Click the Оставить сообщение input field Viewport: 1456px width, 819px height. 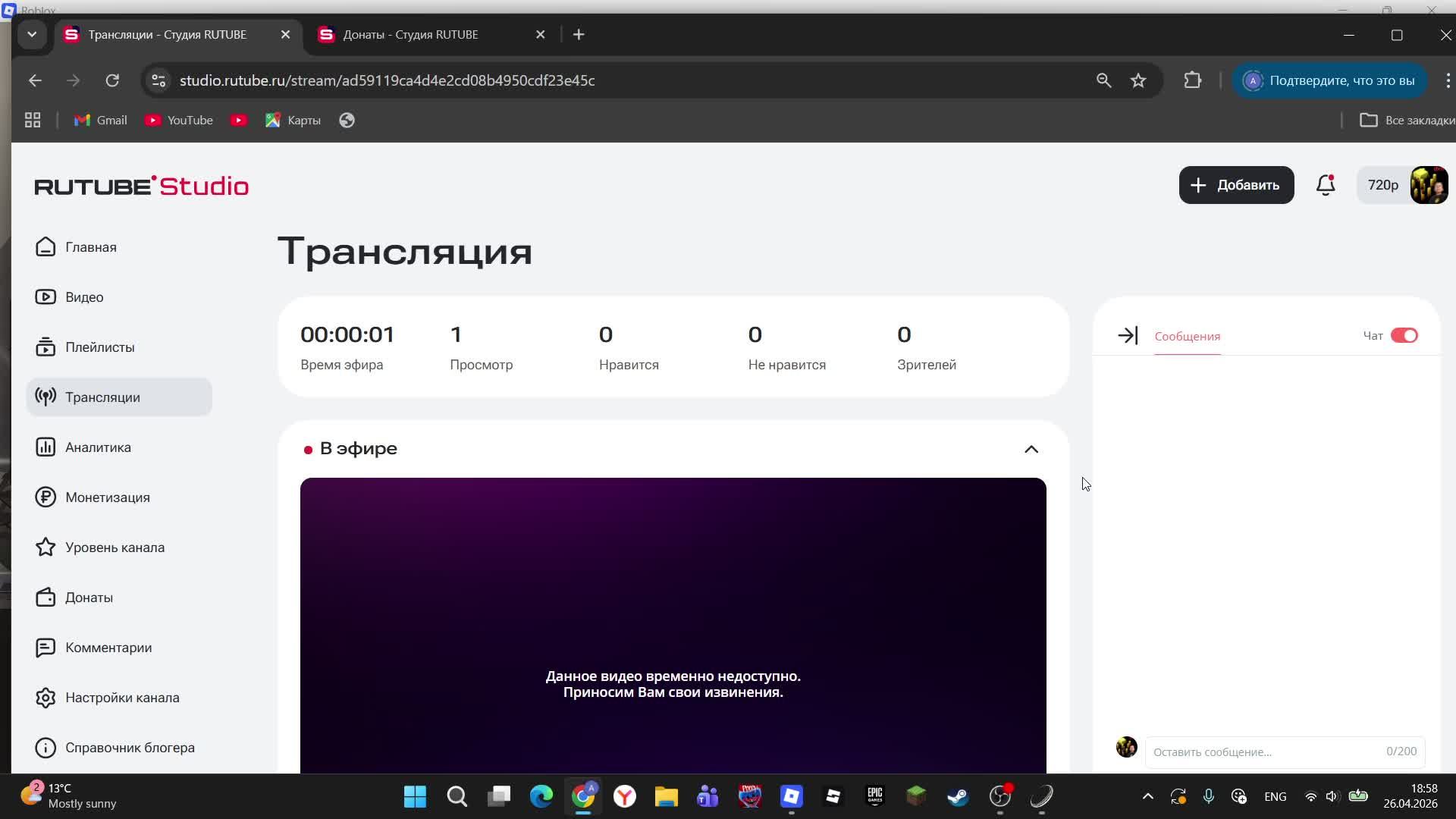point(1263,752)
